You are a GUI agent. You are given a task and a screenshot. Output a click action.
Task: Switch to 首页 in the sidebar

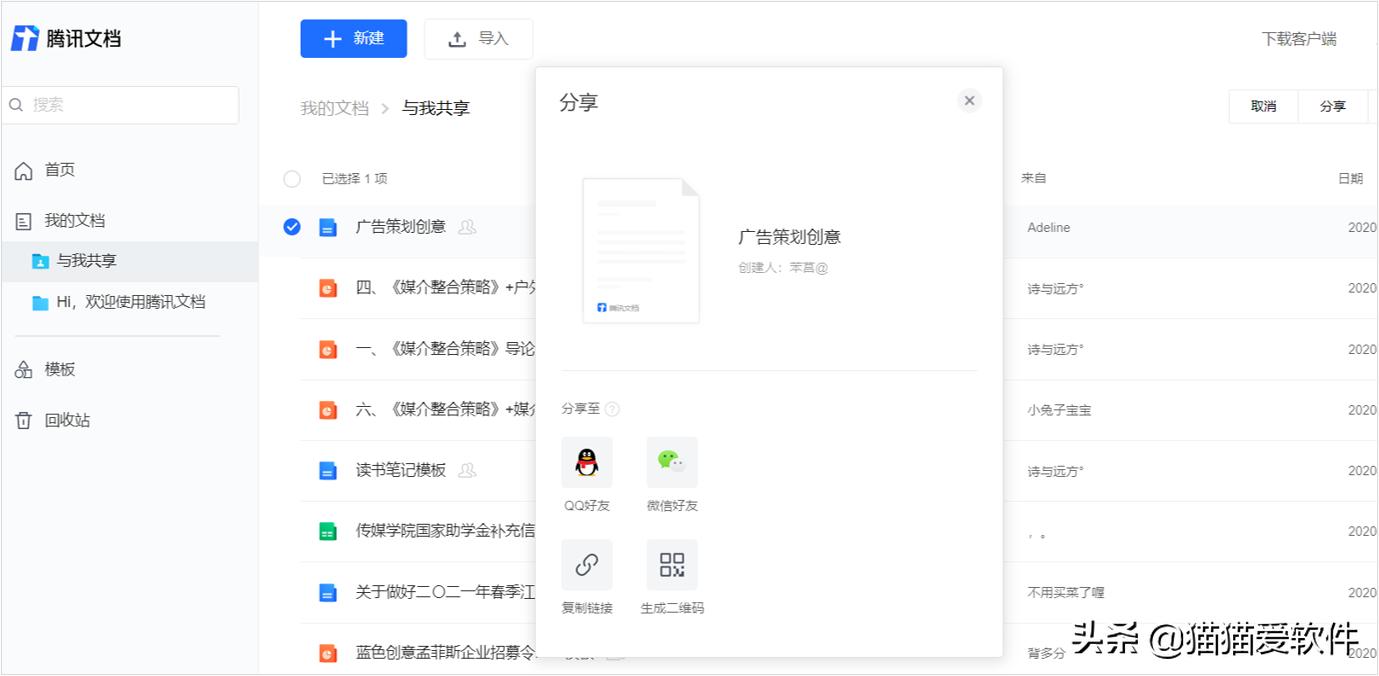tap(56, 170)
